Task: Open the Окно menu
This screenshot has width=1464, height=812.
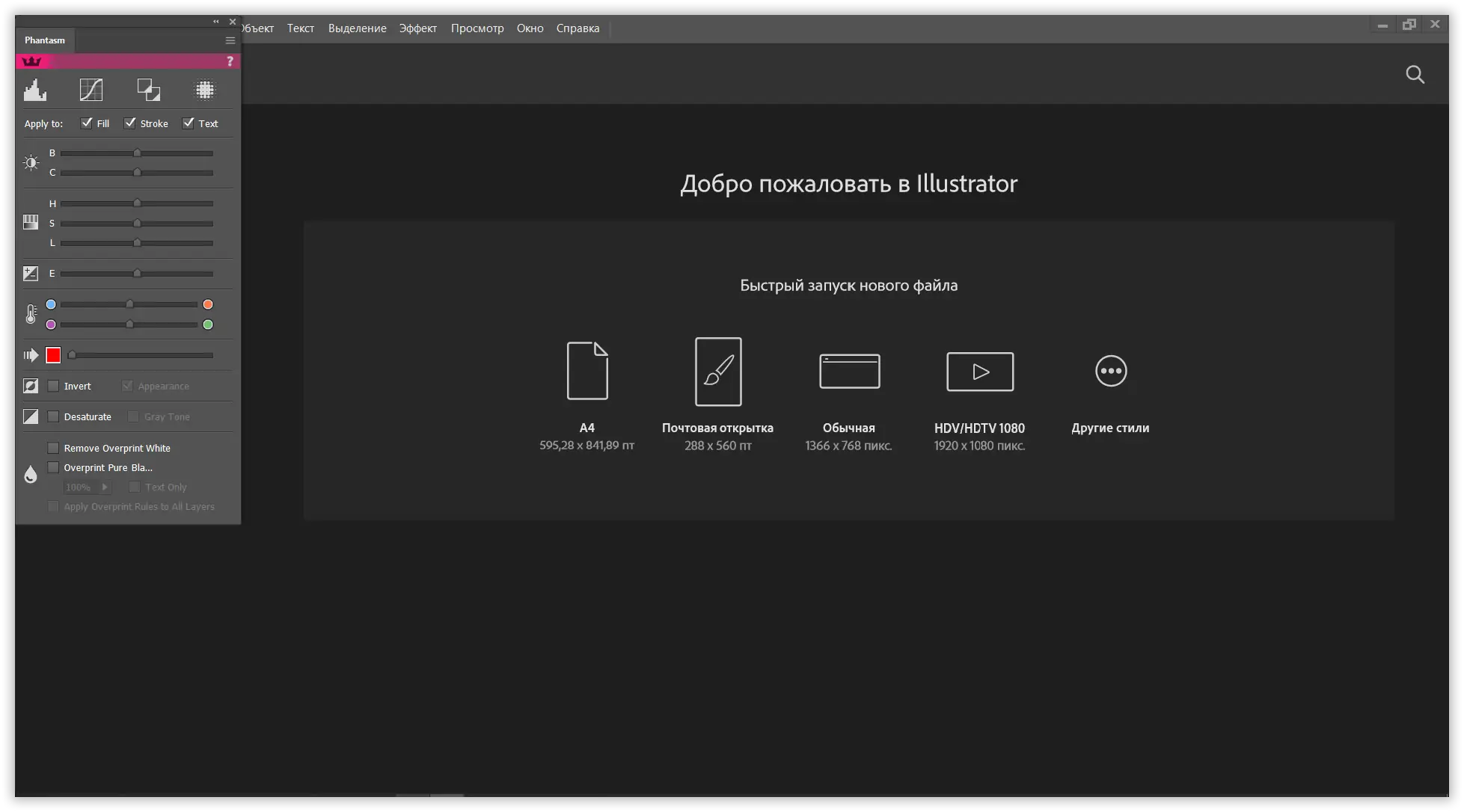Action: [530, 28]
